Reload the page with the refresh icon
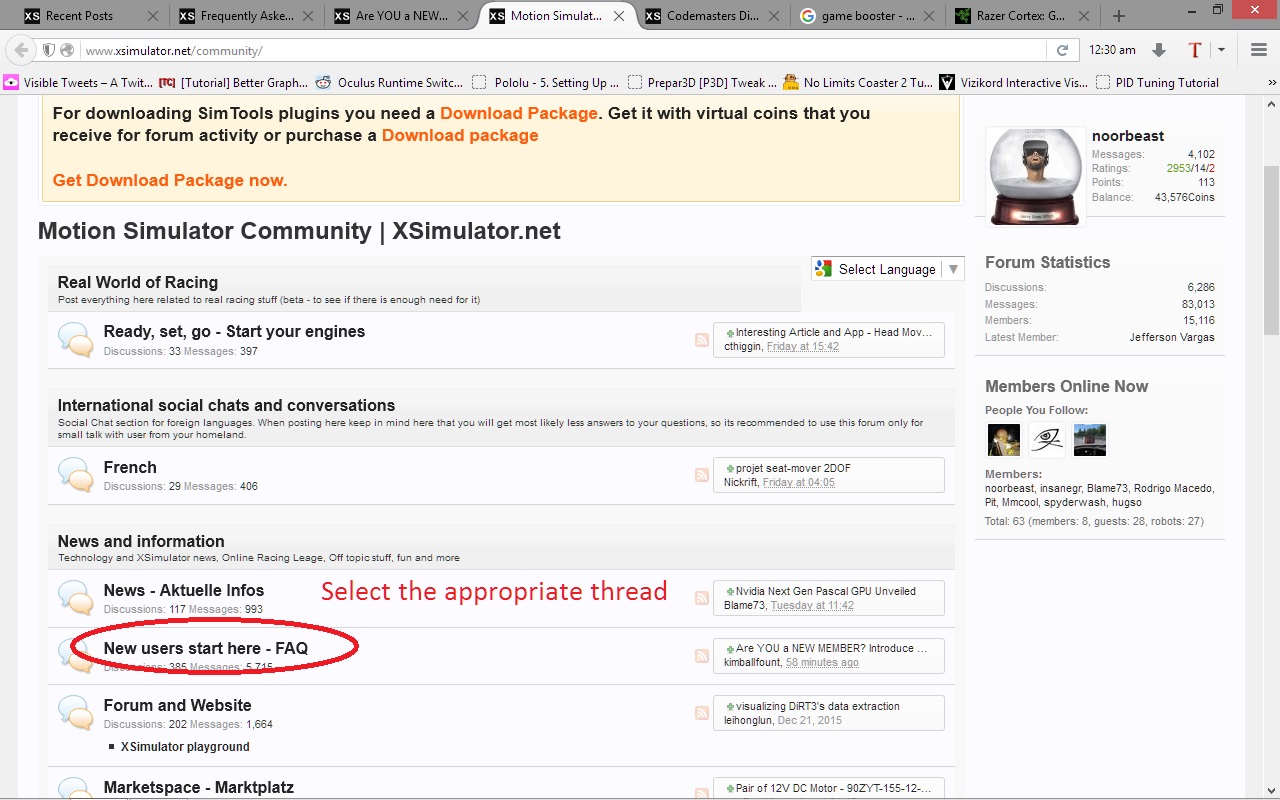The image size is (1280, 800). pos(1062,50)
